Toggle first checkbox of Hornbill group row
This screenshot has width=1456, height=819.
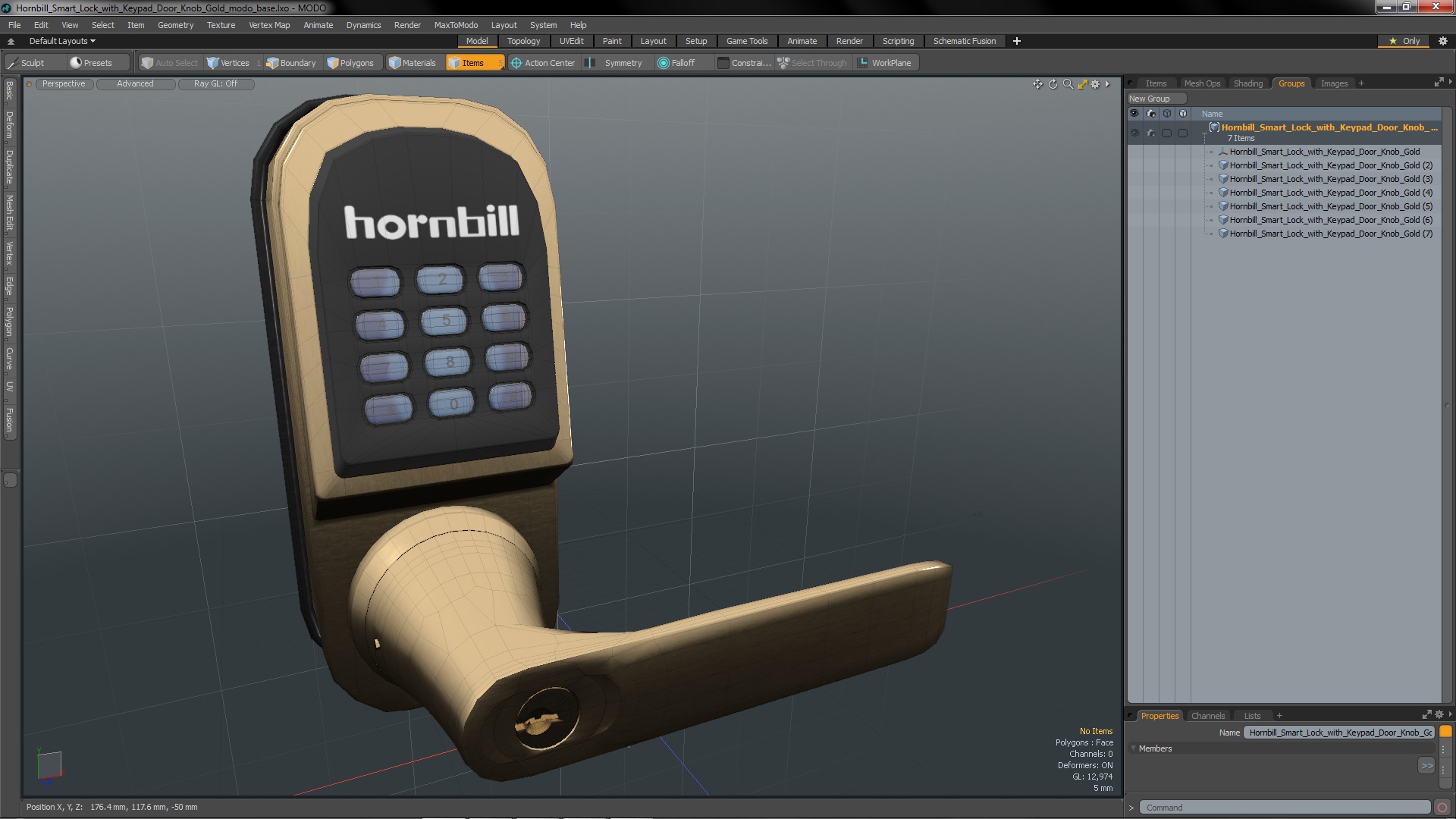click(1167, 133)
